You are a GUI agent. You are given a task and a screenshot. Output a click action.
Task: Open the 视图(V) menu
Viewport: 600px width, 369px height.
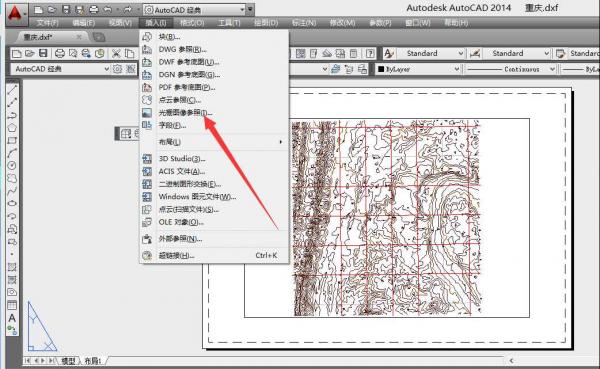(120, 23)
